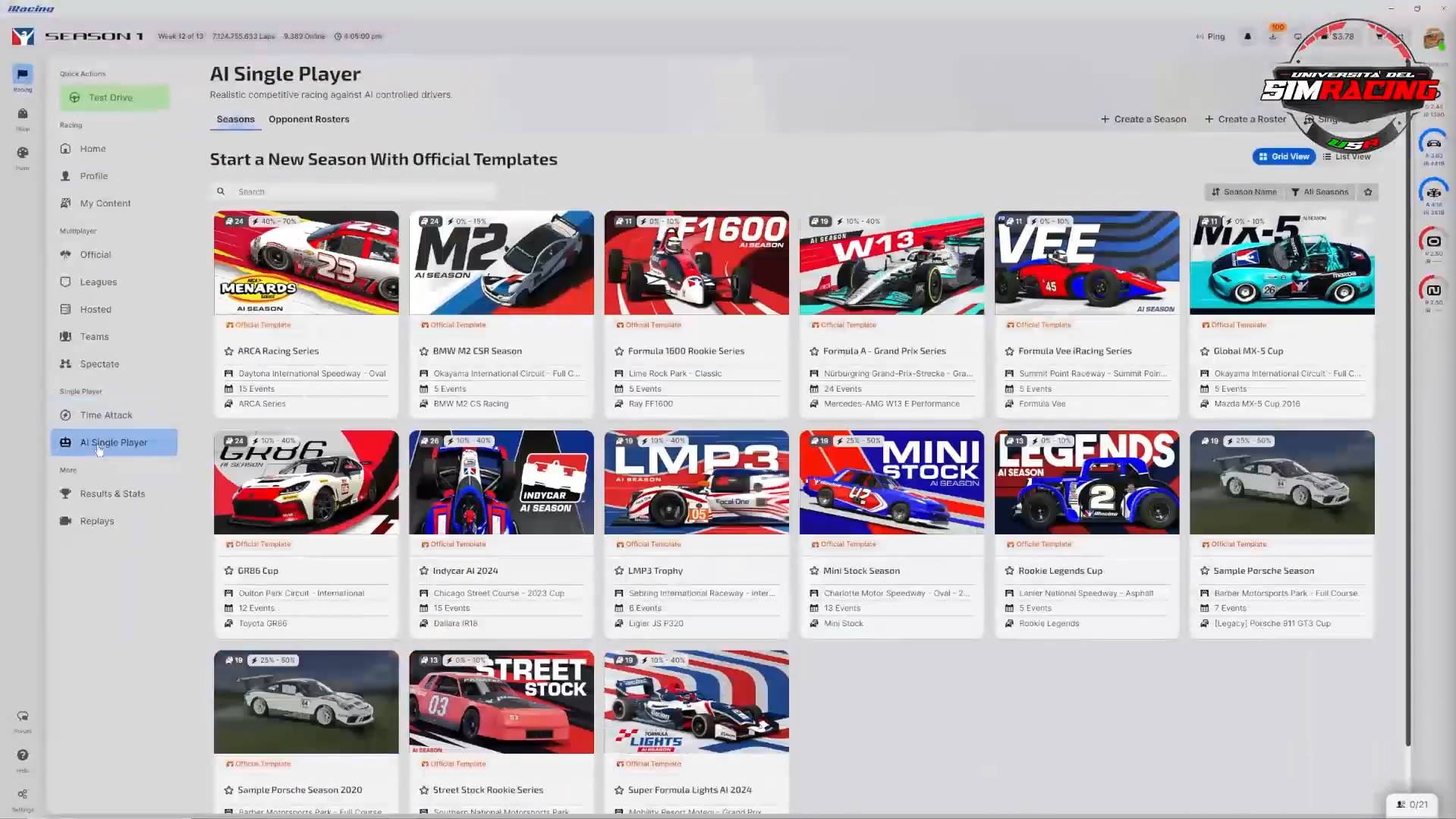Open the Season Name sort dropdown
Screen dimensions: 1456x819
(x=1244, y=192)
